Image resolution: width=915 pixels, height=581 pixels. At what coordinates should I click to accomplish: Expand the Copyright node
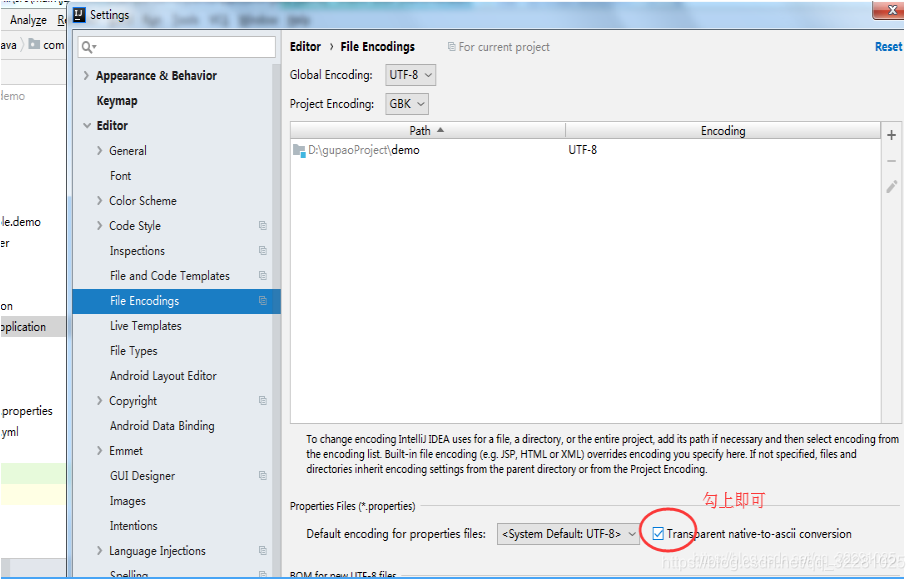pos(99,401)
